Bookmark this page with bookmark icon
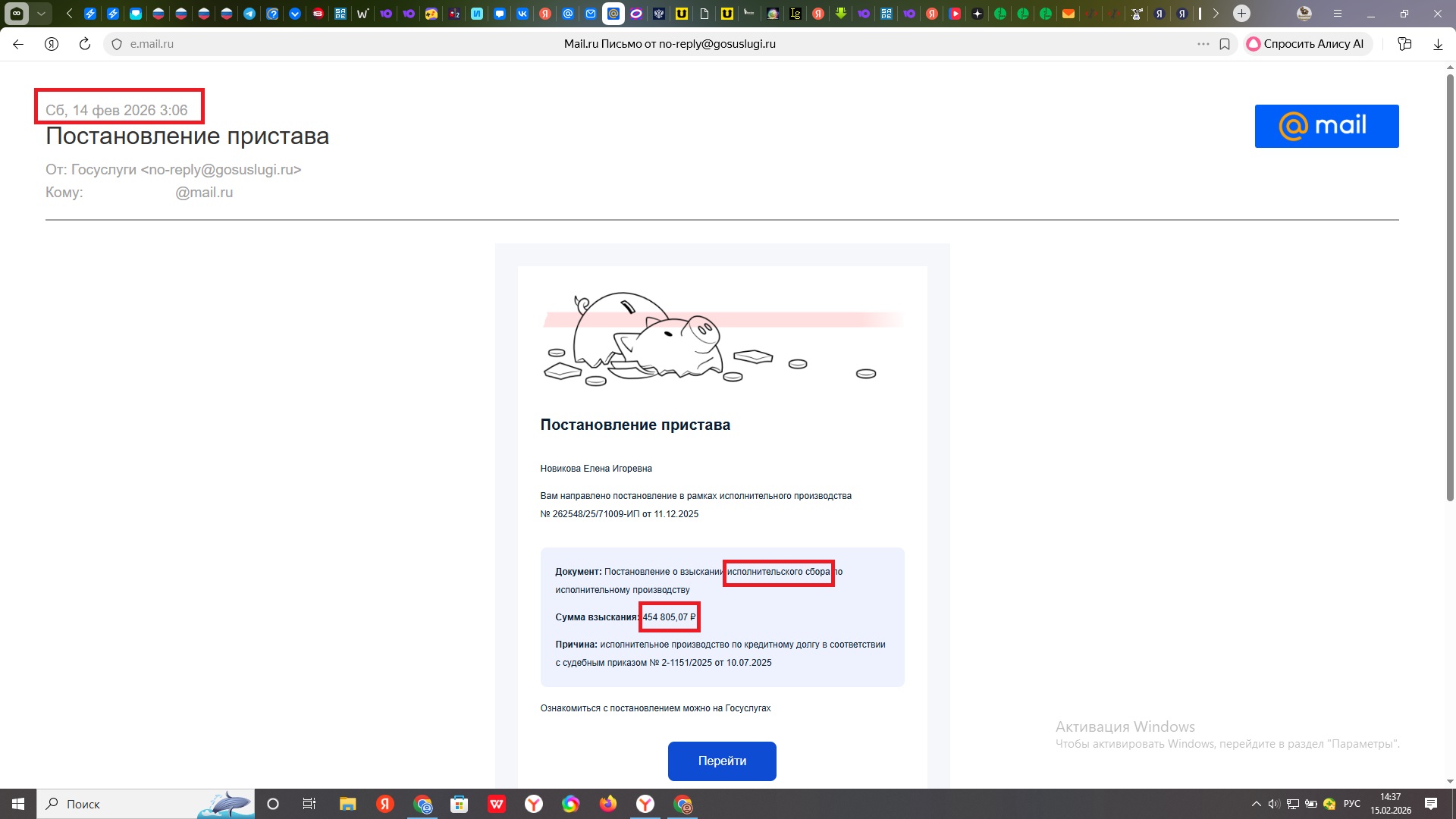 click(x=1225, y=44)
